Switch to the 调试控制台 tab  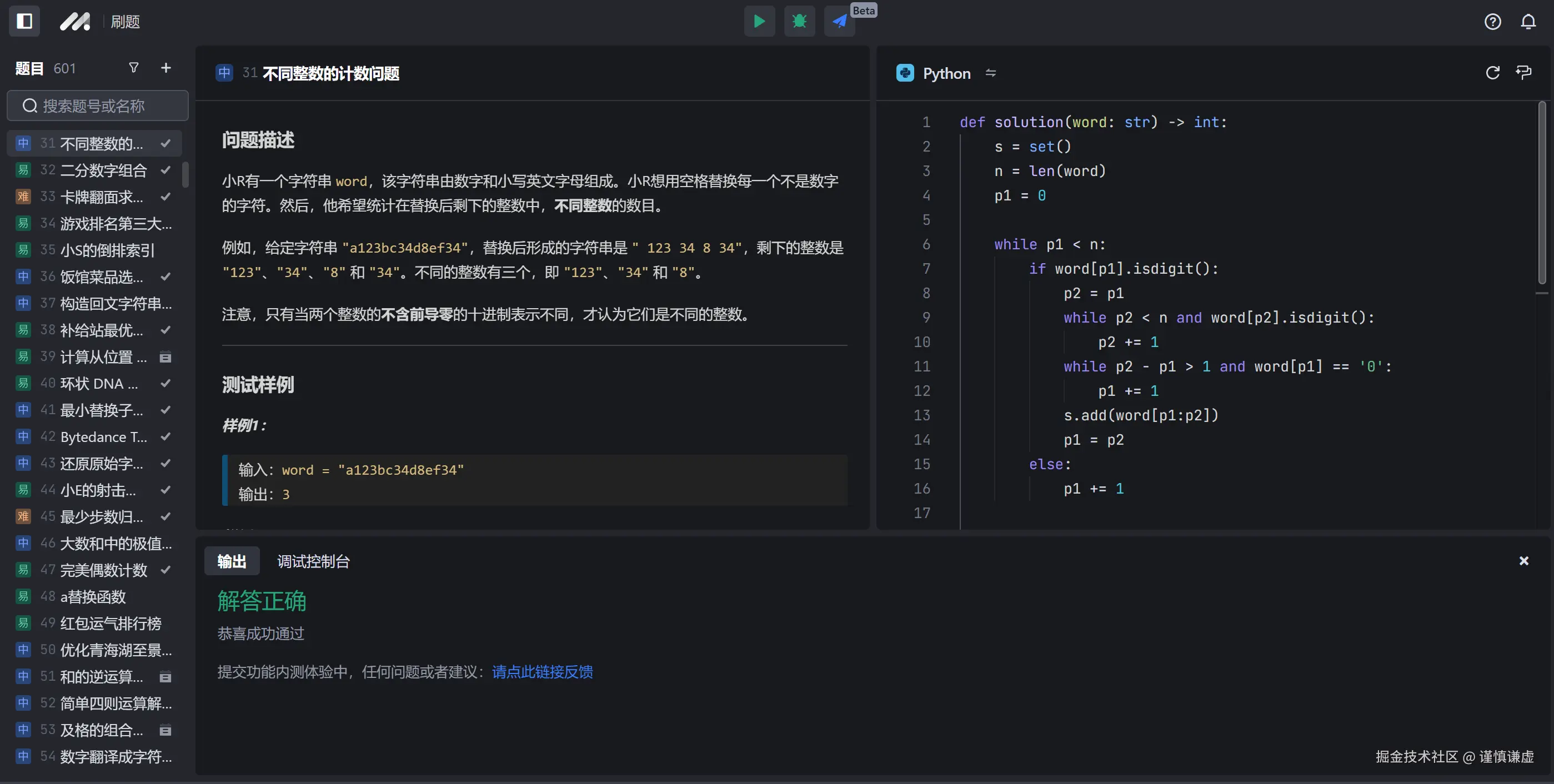pyautogui.click(x=313, y=561)
